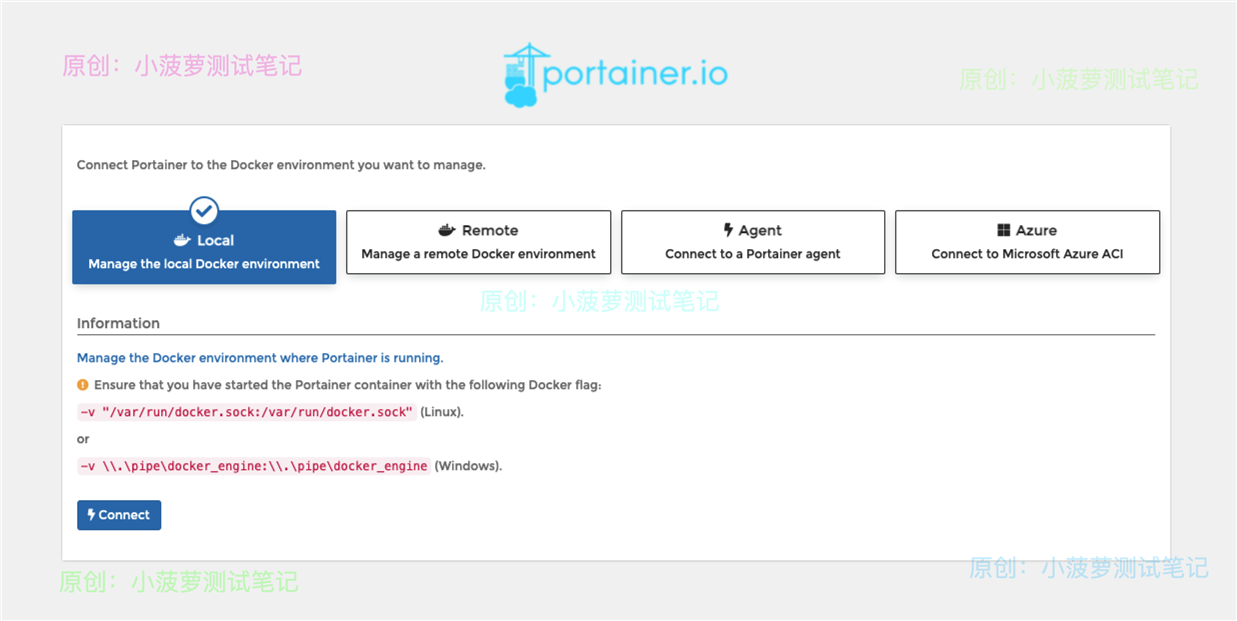The height and width of the screenshot is (621, 1237).
Task: Click the Information section heading
Action: [x=118, y=323]
